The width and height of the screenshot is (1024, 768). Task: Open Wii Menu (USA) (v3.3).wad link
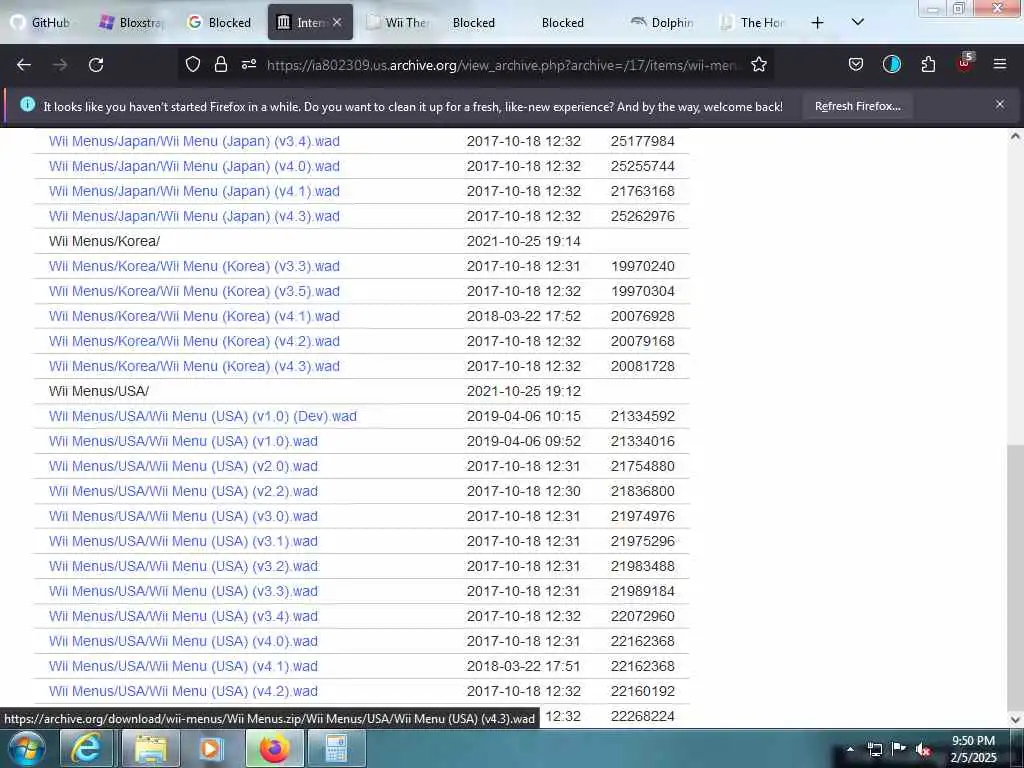coord(183,591)
